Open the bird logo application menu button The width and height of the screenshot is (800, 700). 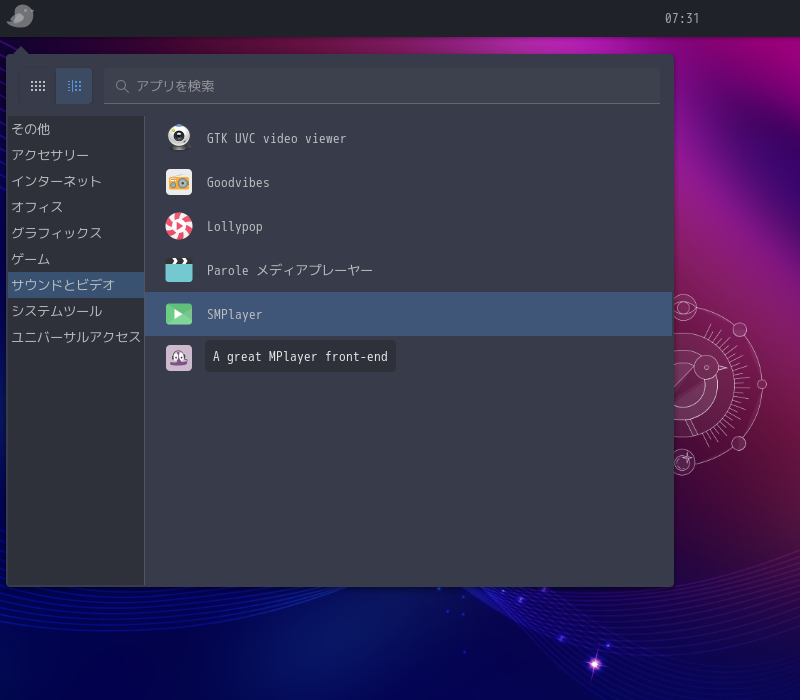point(20,16)
